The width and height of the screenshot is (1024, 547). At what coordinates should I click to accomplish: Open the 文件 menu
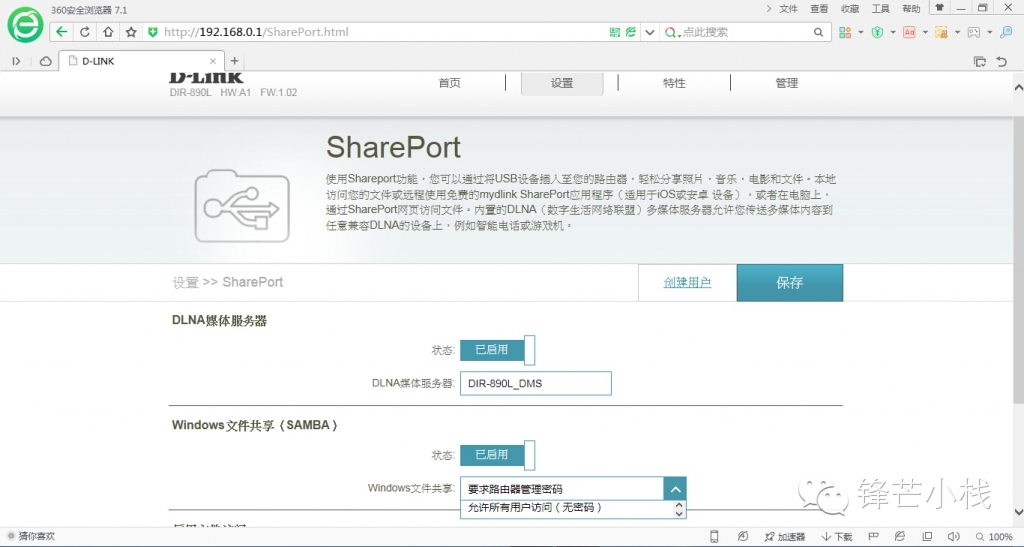788,8
